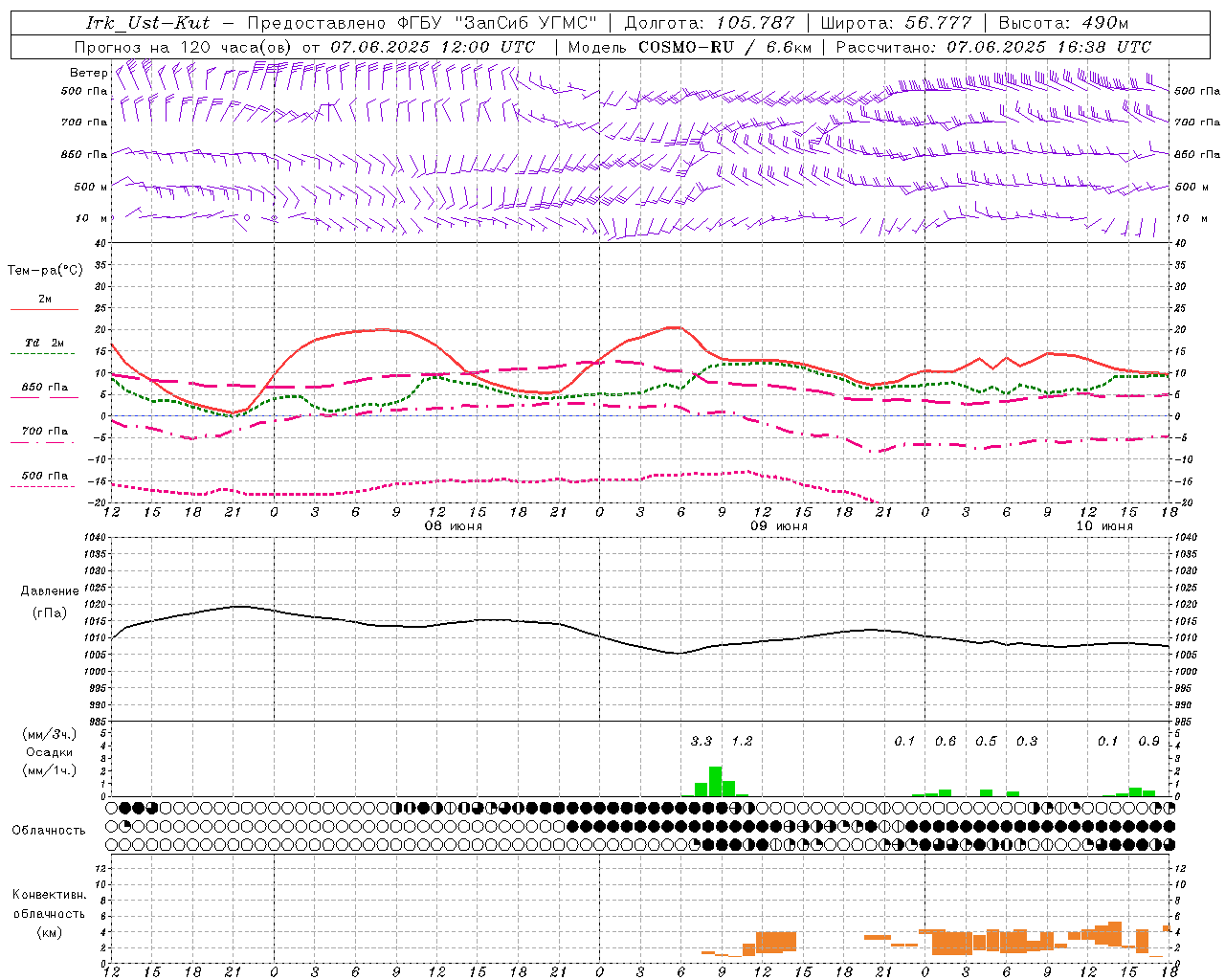The height and width of the screenshot is (980, 1225).
Task: Click the 10 м wind level label on left
Action: pos(92,218)
